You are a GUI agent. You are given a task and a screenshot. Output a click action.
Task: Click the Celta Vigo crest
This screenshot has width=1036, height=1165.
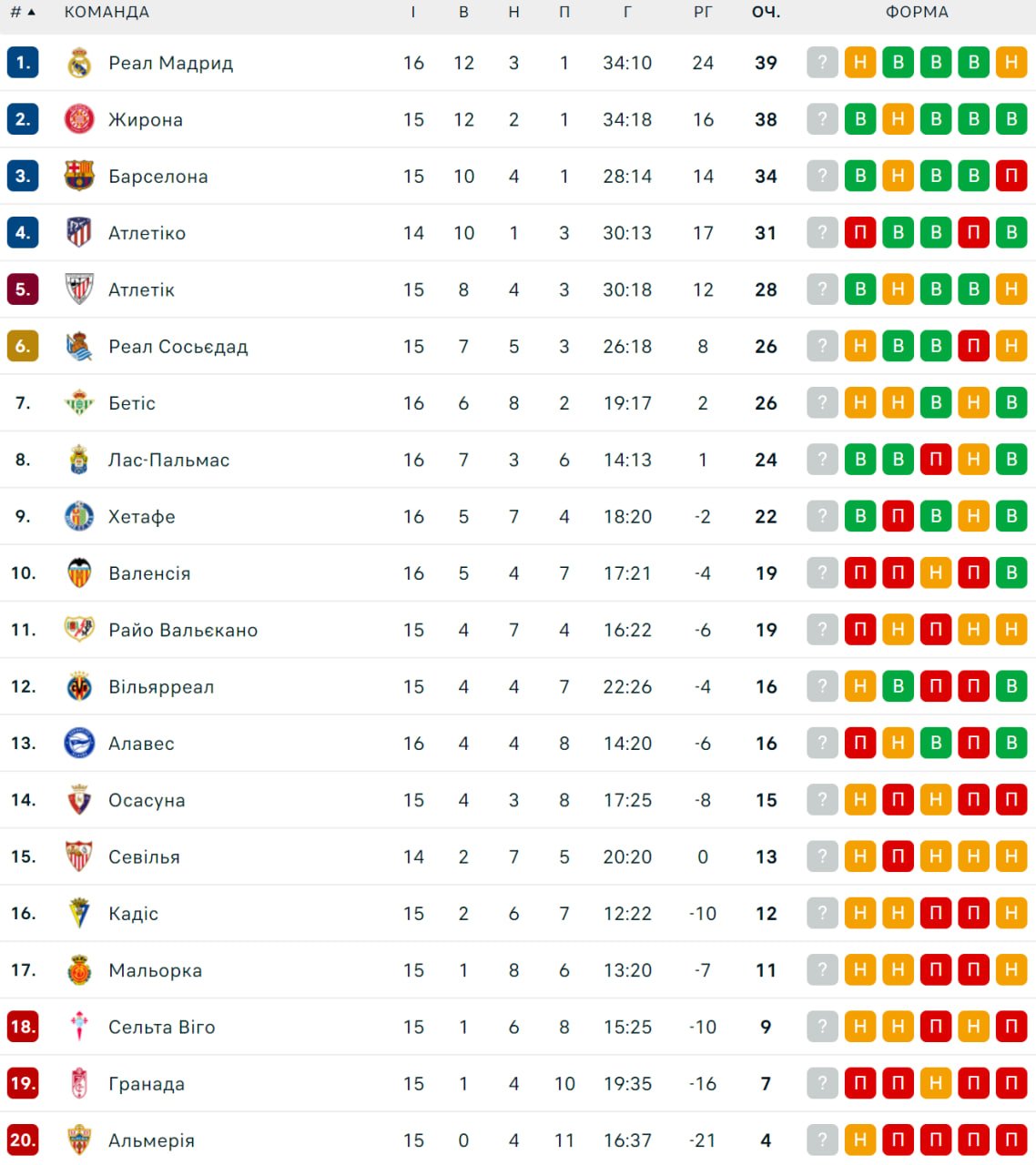click(79, 1027)
